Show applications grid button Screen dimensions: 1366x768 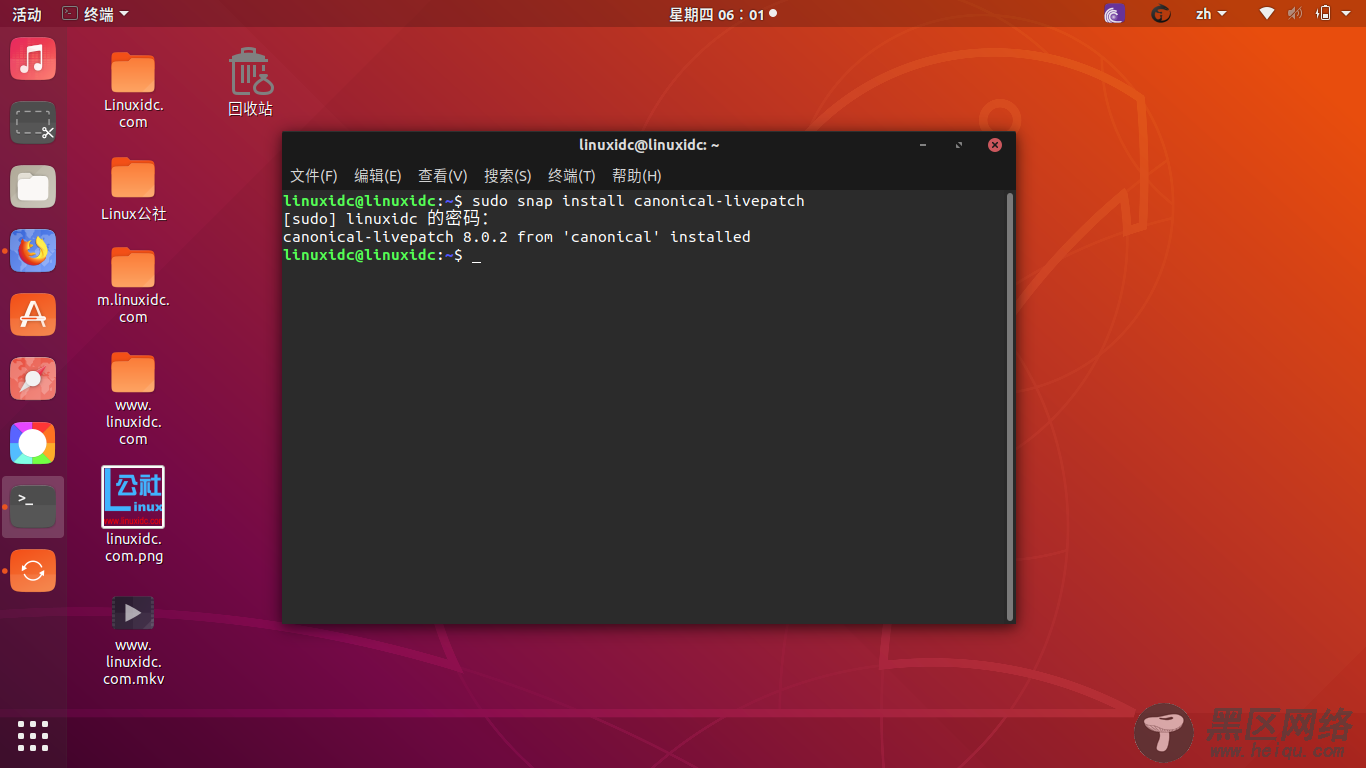[x=33, y=735]
